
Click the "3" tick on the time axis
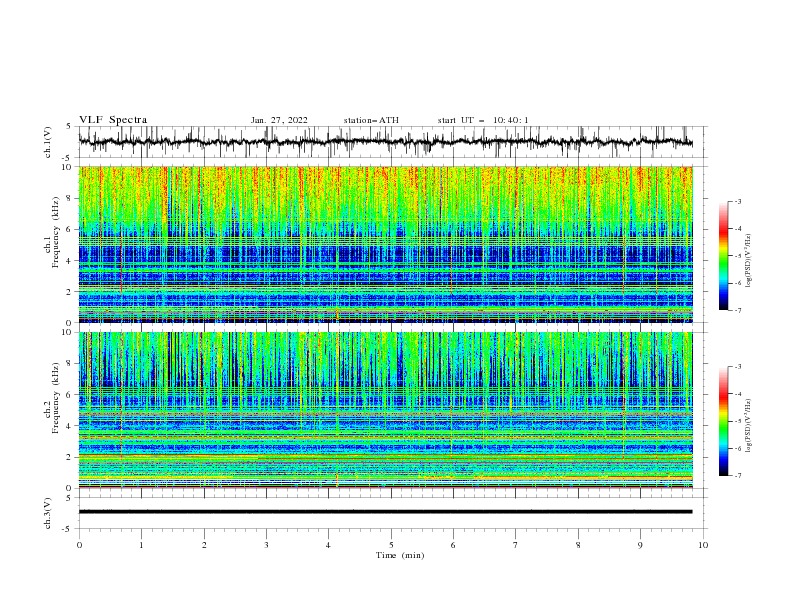[266, 545]
